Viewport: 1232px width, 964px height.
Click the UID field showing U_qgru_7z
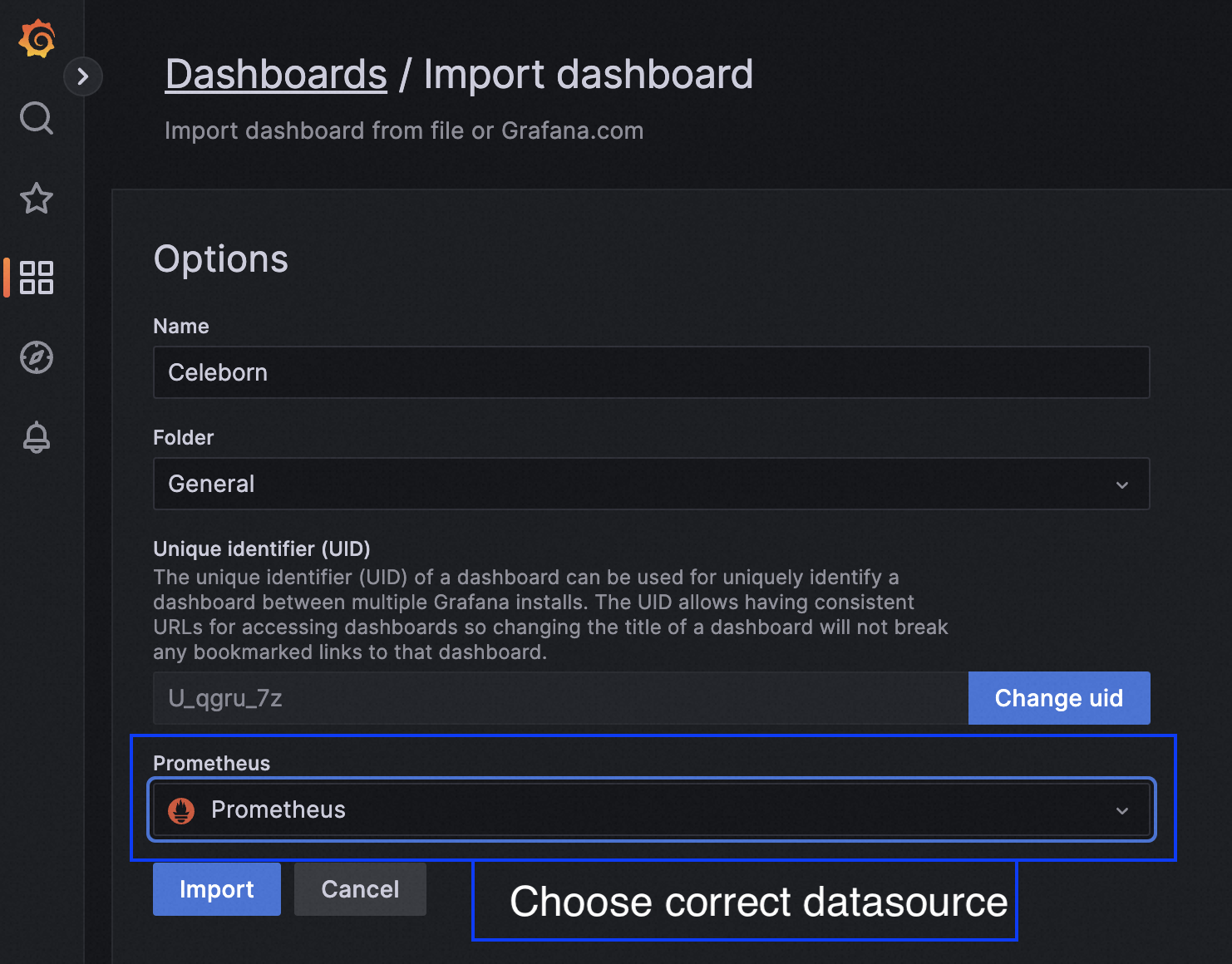coord(559,698)
